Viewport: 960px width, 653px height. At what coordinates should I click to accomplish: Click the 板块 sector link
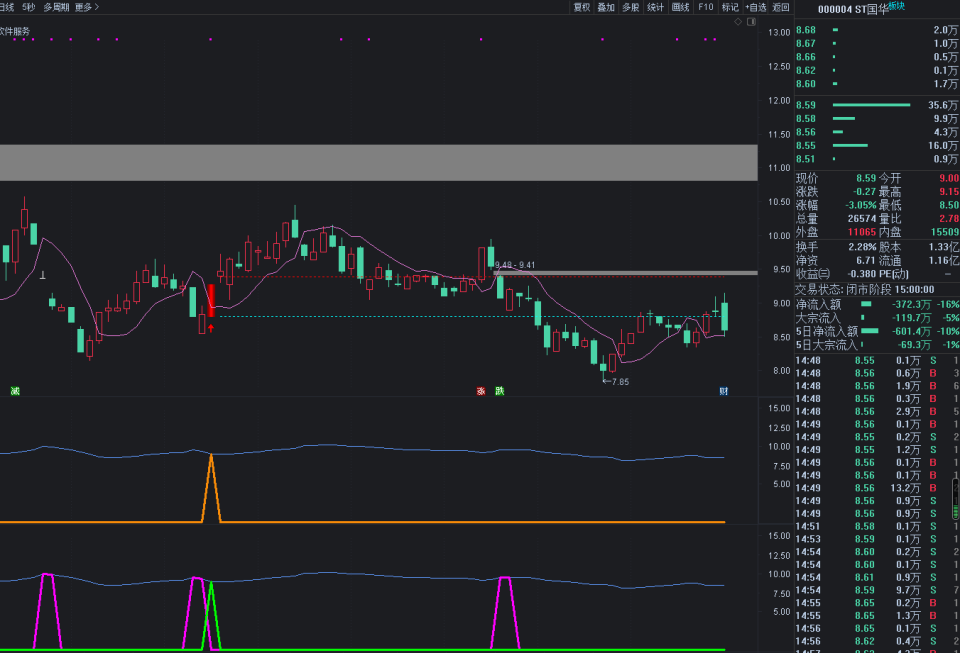896,6
